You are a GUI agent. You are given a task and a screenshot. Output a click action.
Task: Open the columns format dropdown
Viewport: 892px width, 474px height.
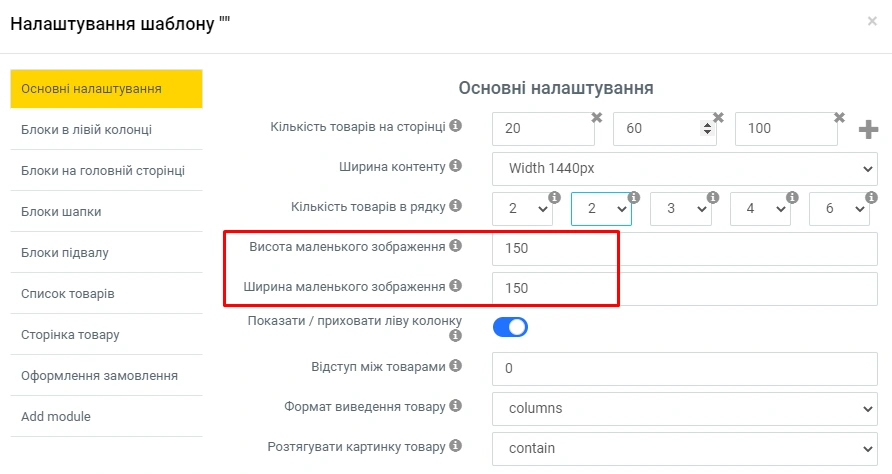pyautogui.click(x=684, y=408)
